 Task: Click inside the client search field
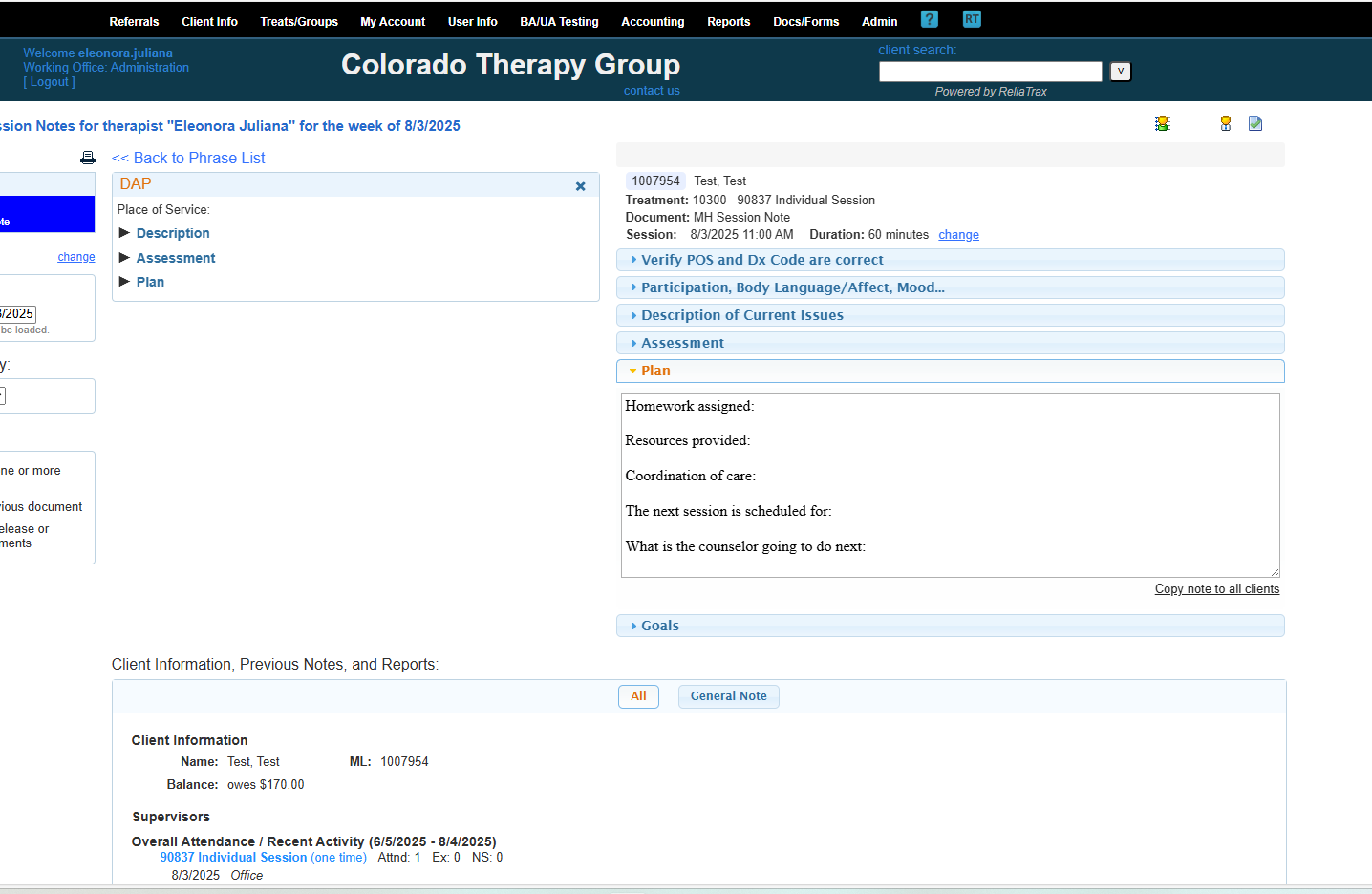[x=990, y=72]
